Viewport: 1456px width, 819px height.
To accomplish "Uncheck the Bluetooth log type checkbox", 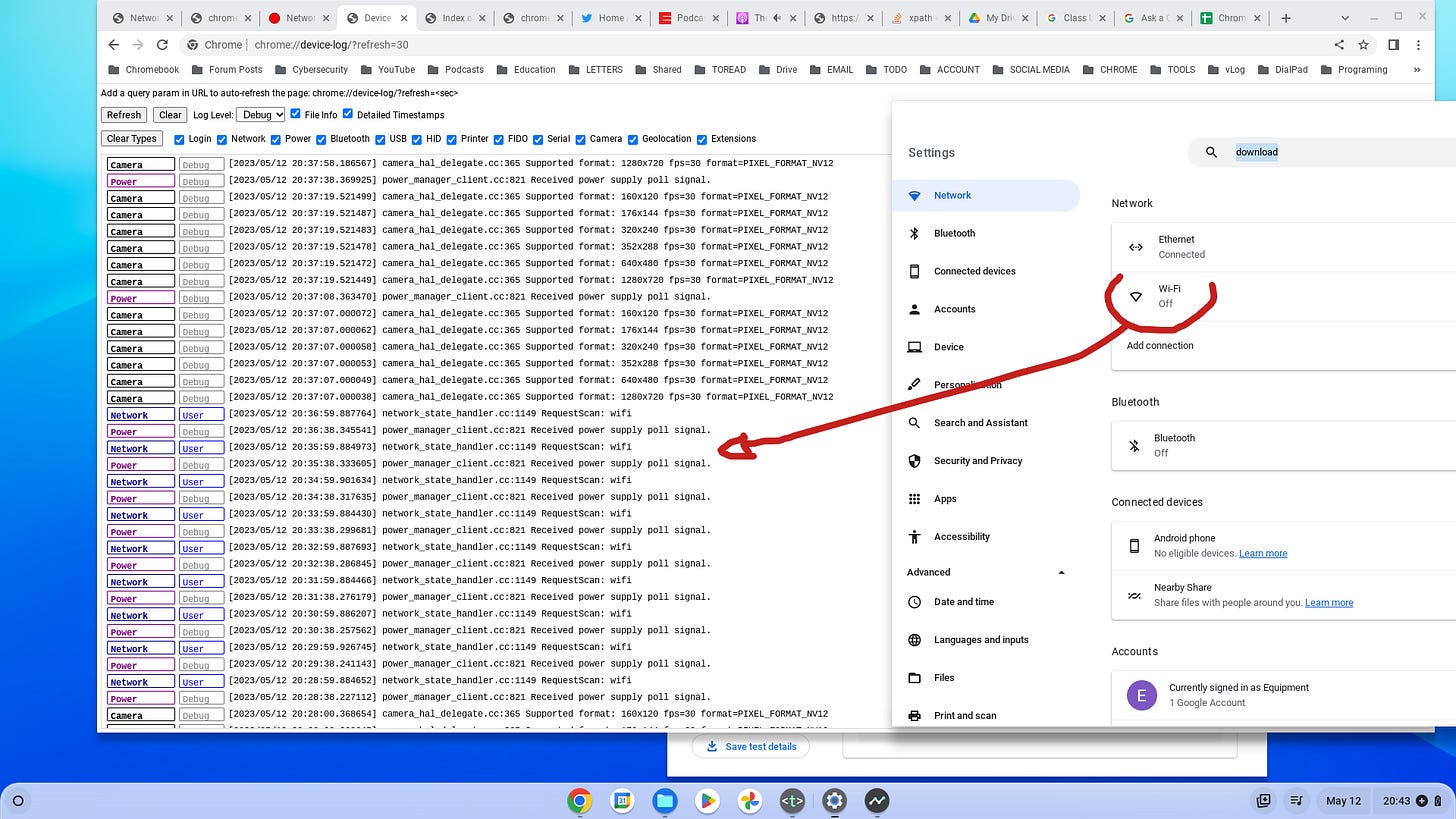I will click(321, 139).
